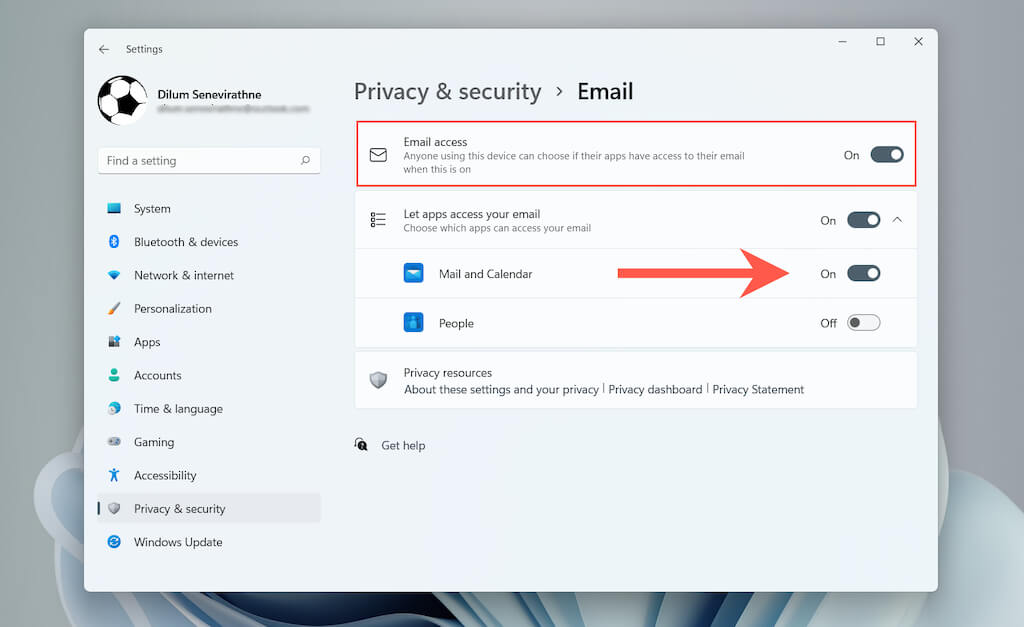Click the System monitor icon
The image size is (1024, 627).
(x=114, y=208)
